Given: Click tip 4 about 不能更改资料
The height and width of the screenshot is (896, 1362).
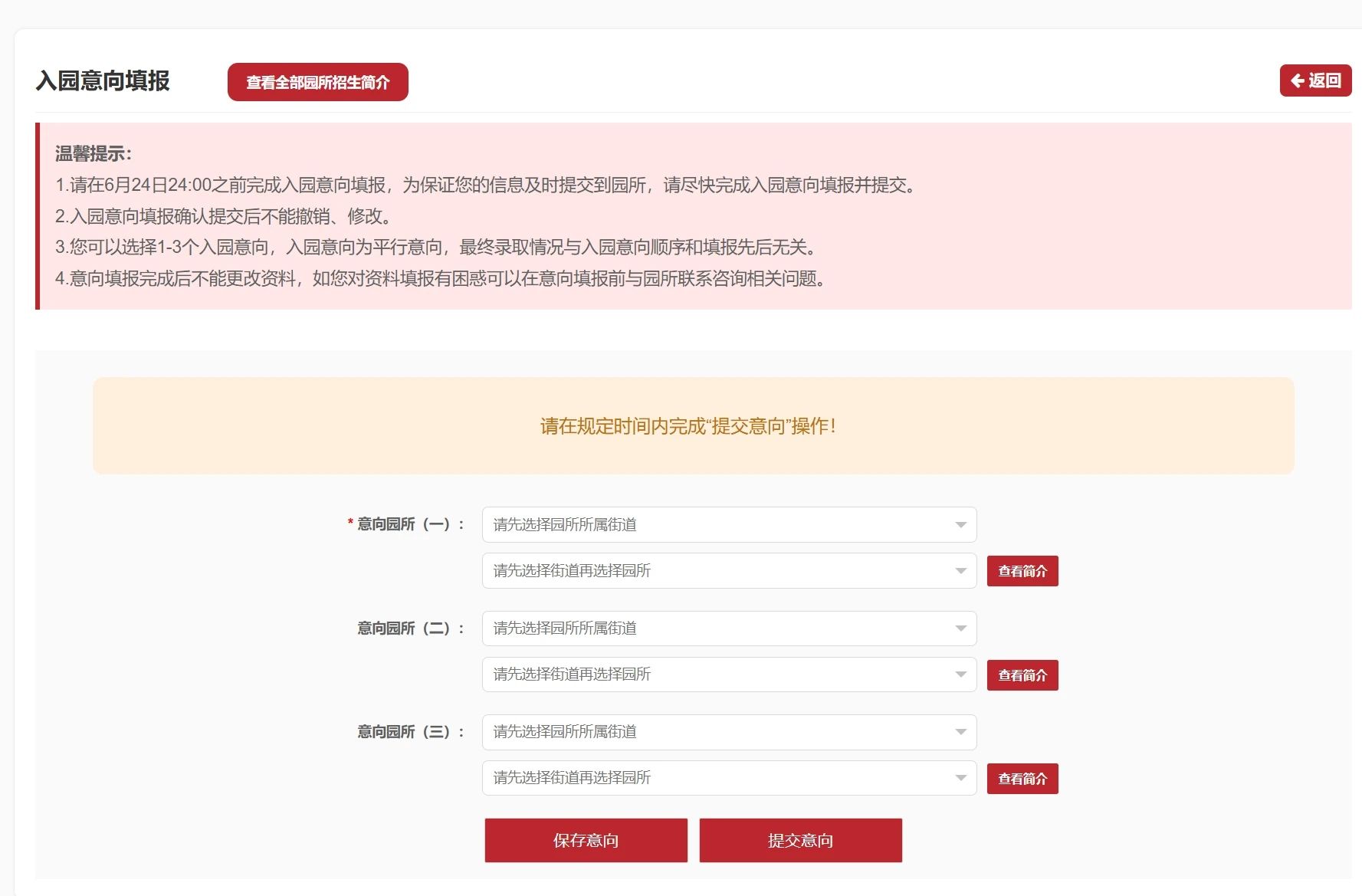Looking at the screenshot, I should [x=441, y=279].
